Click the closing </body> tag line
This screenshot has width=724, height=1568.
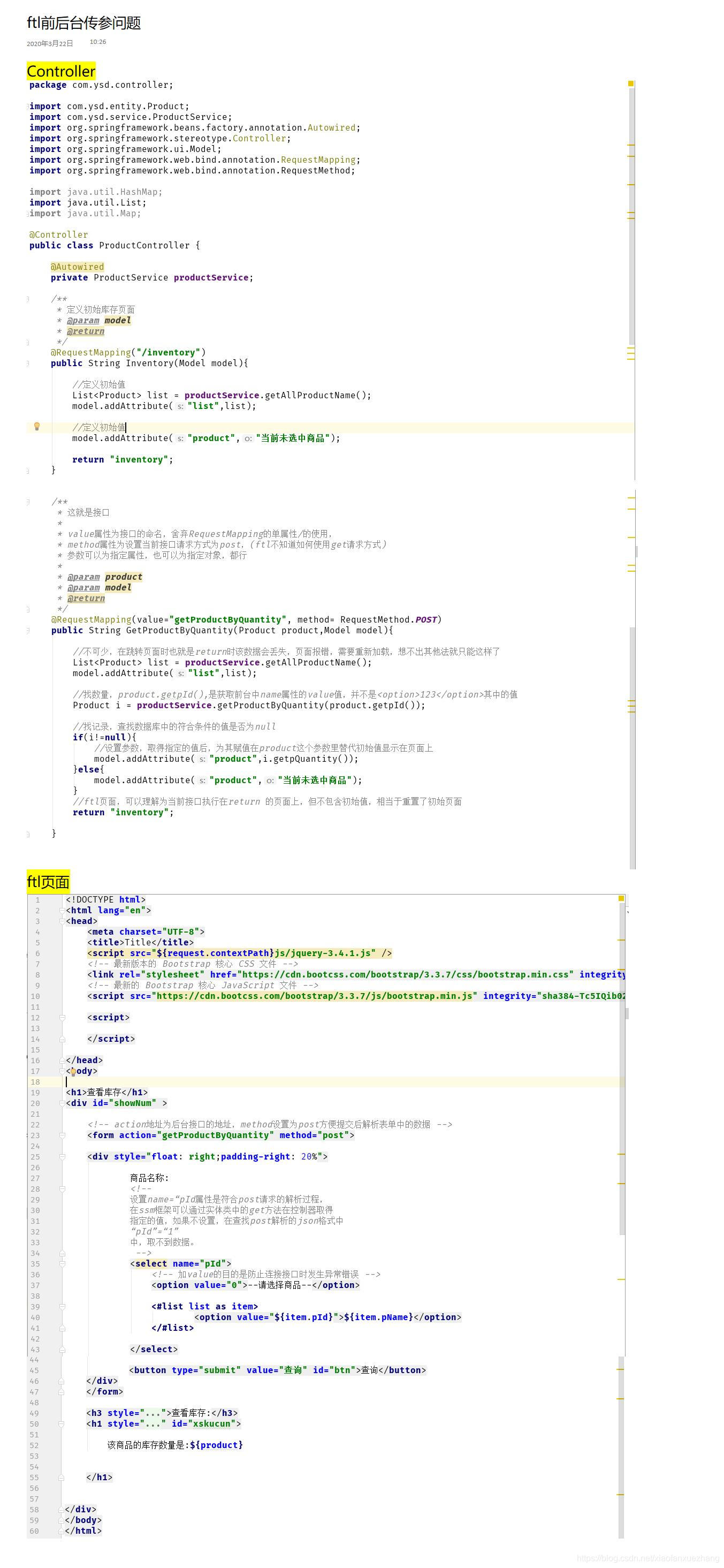(83, 1520)
